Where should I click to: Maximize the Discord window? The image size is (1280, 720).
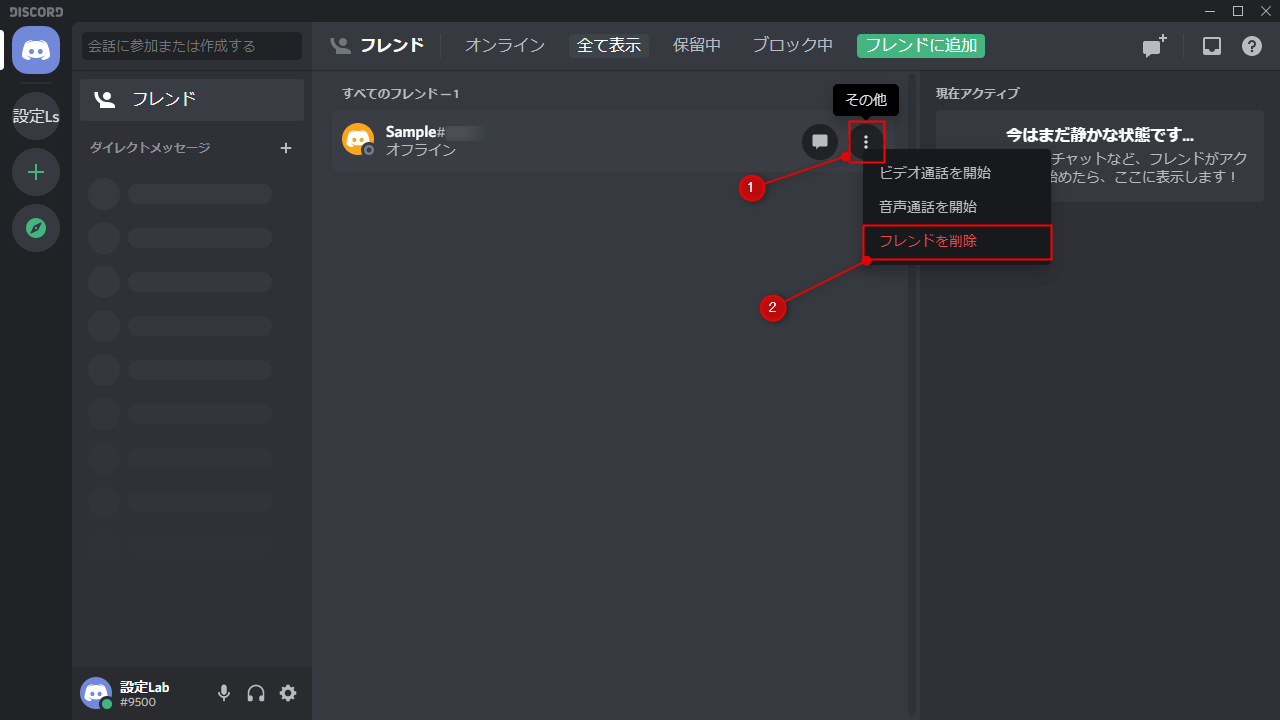click(x=1238, y=11)
